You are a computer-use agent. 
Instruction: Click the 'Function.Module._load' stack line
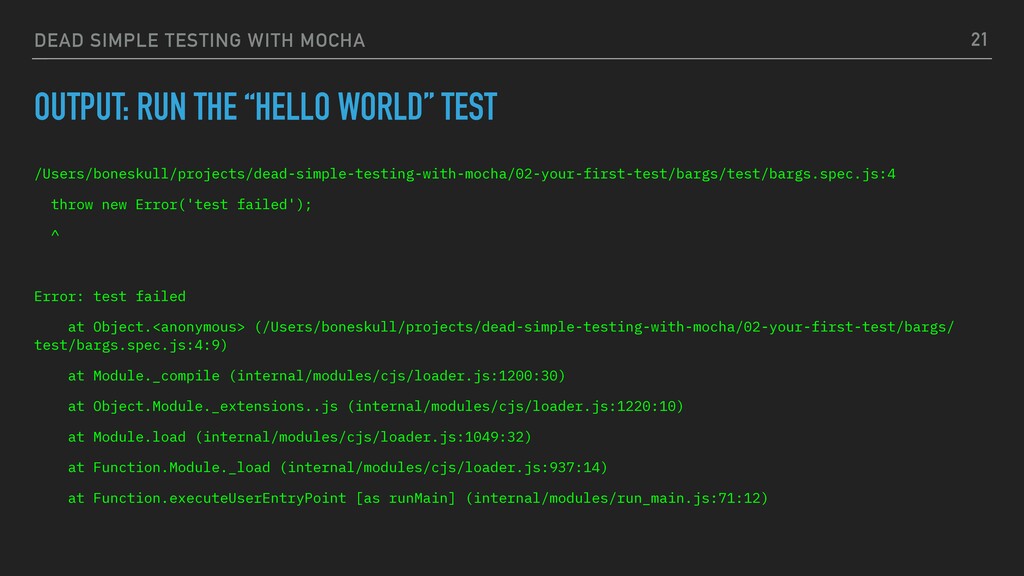click(x=338, y=468)
